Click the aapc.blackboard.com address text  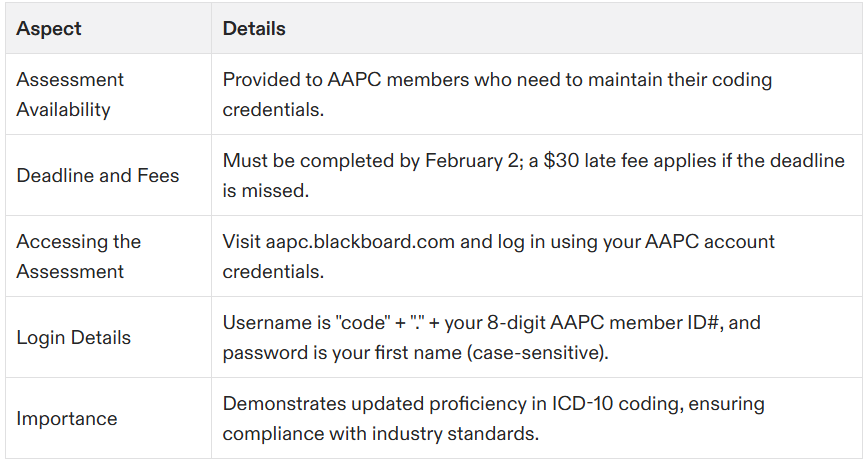click(x=360, y=242)
